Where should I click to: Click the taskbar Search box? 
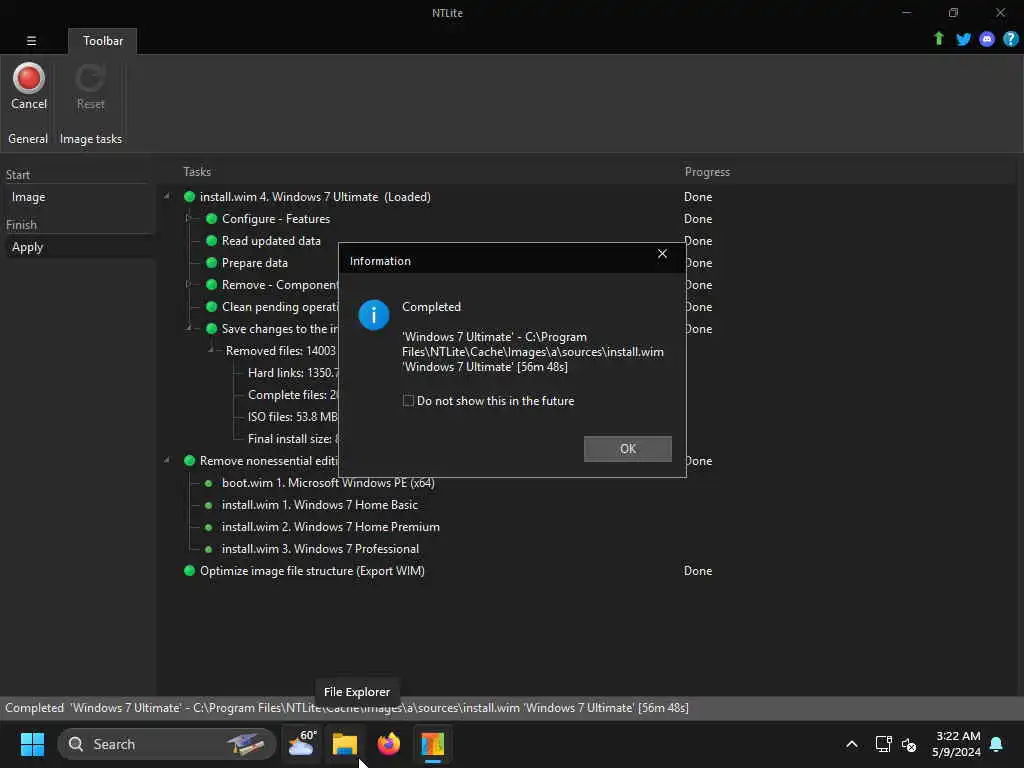167,744
